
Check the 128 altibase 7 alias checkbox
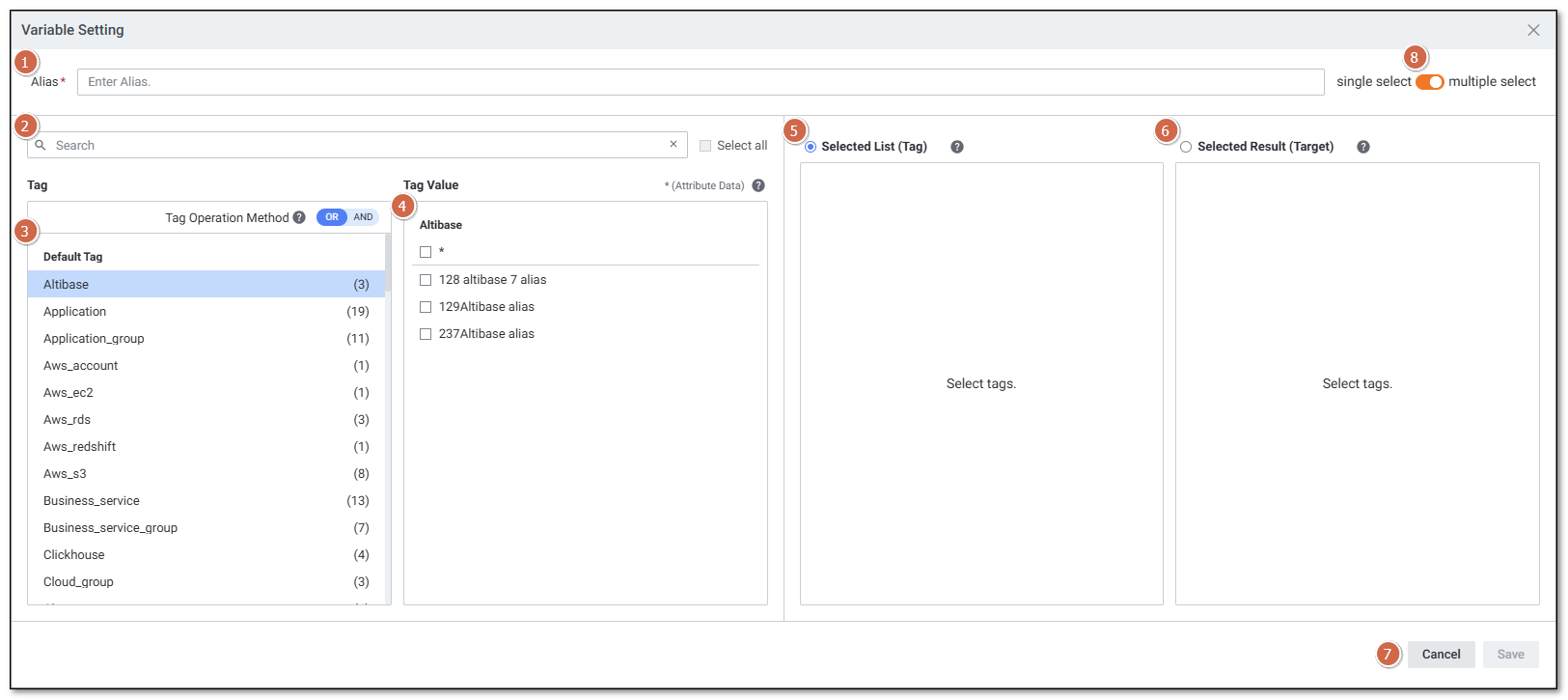[426, 280]
